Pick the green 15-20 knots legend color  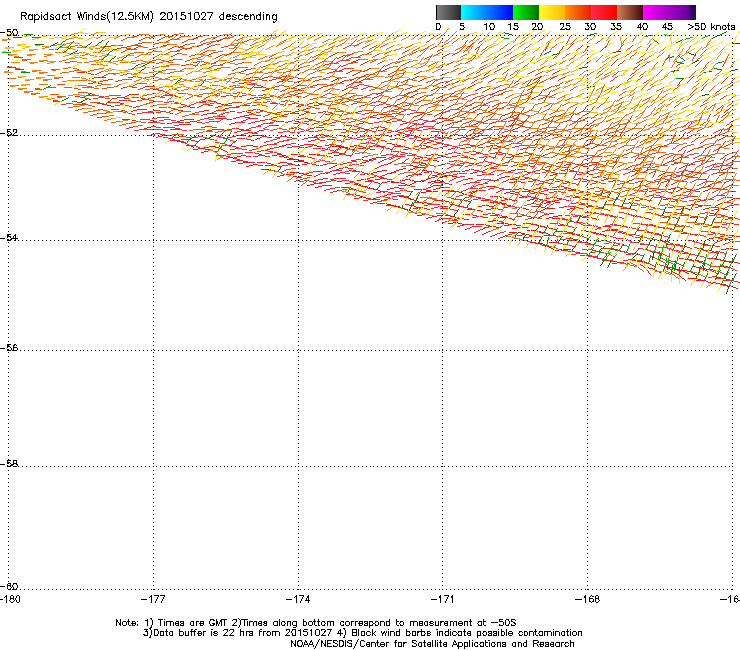click(526, 12)
